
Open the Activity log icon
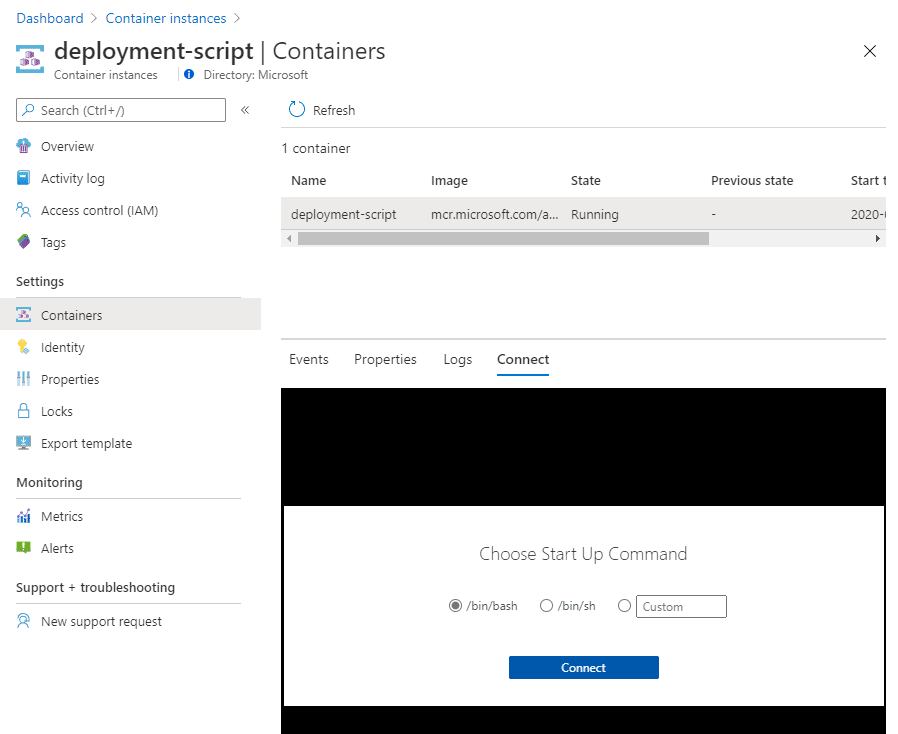point(23,178)
